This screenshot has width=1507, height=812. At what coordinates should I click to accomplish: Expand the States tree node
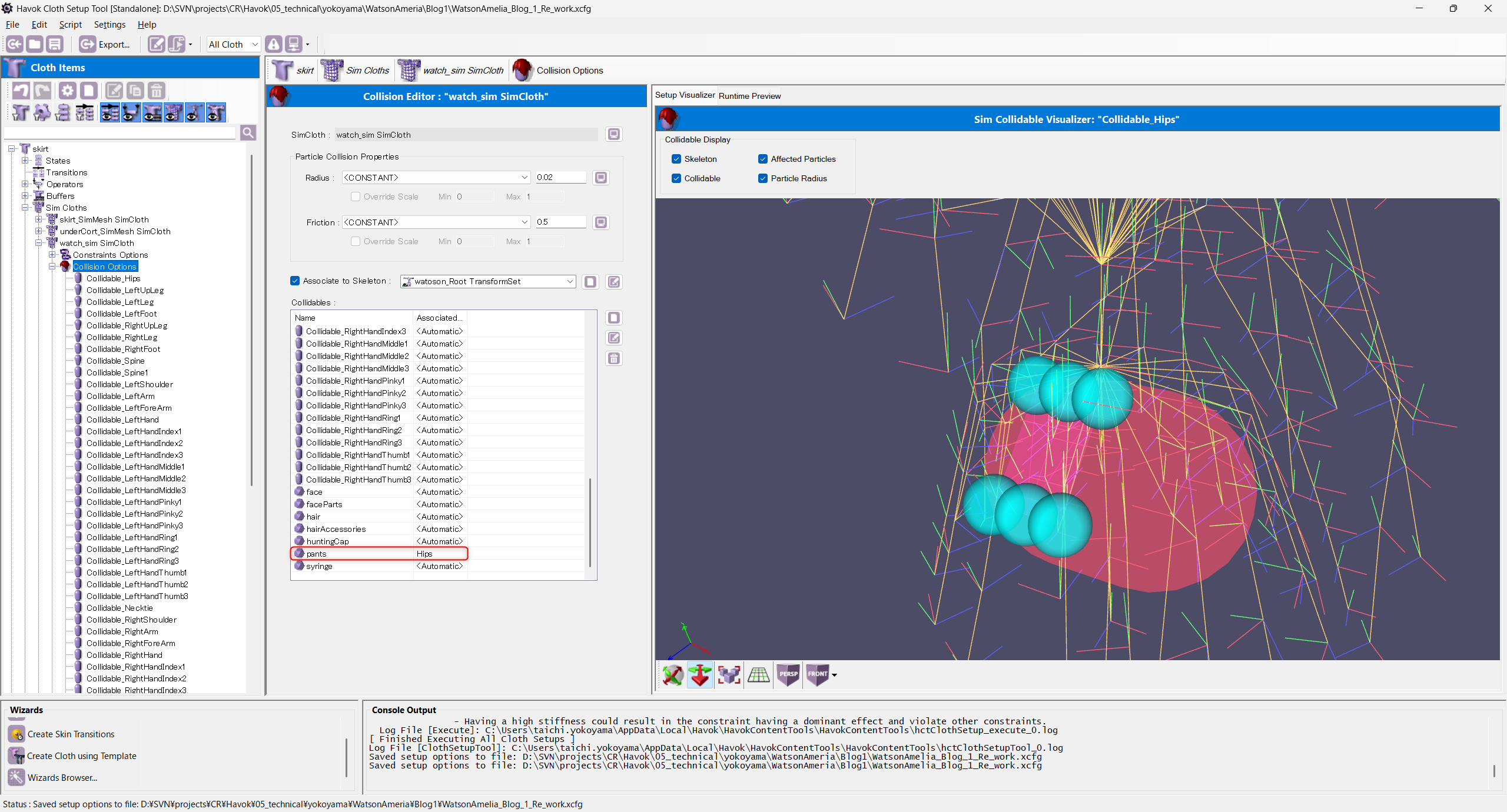[25, 161]
